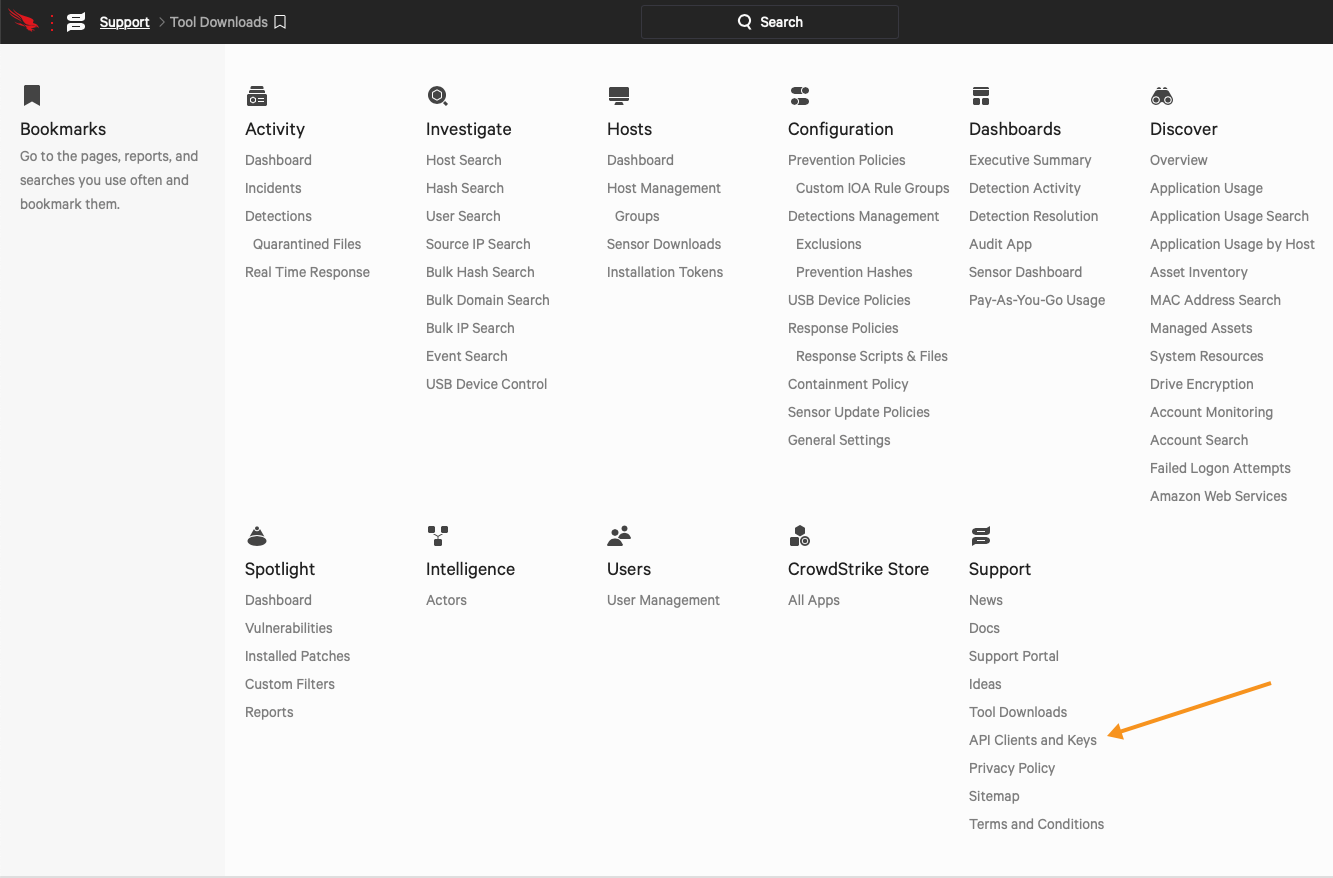
Task: Click the Support section icon in header
Action: tap(76, 22)
